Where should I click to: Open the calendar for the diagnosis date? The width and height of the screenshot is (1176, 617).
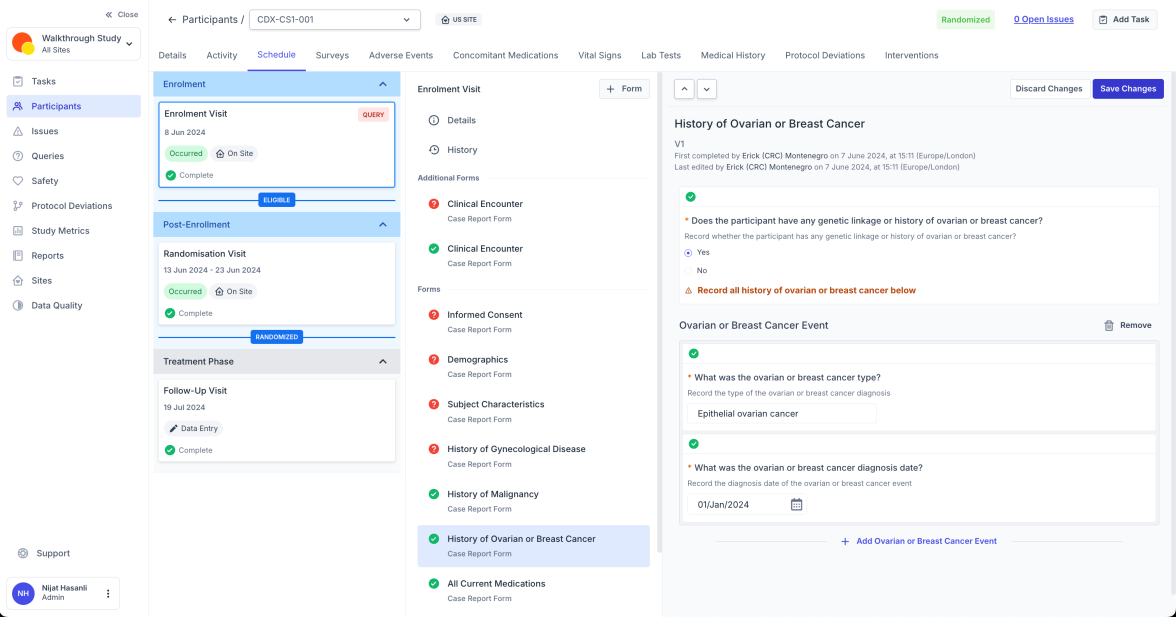[796, 504]
